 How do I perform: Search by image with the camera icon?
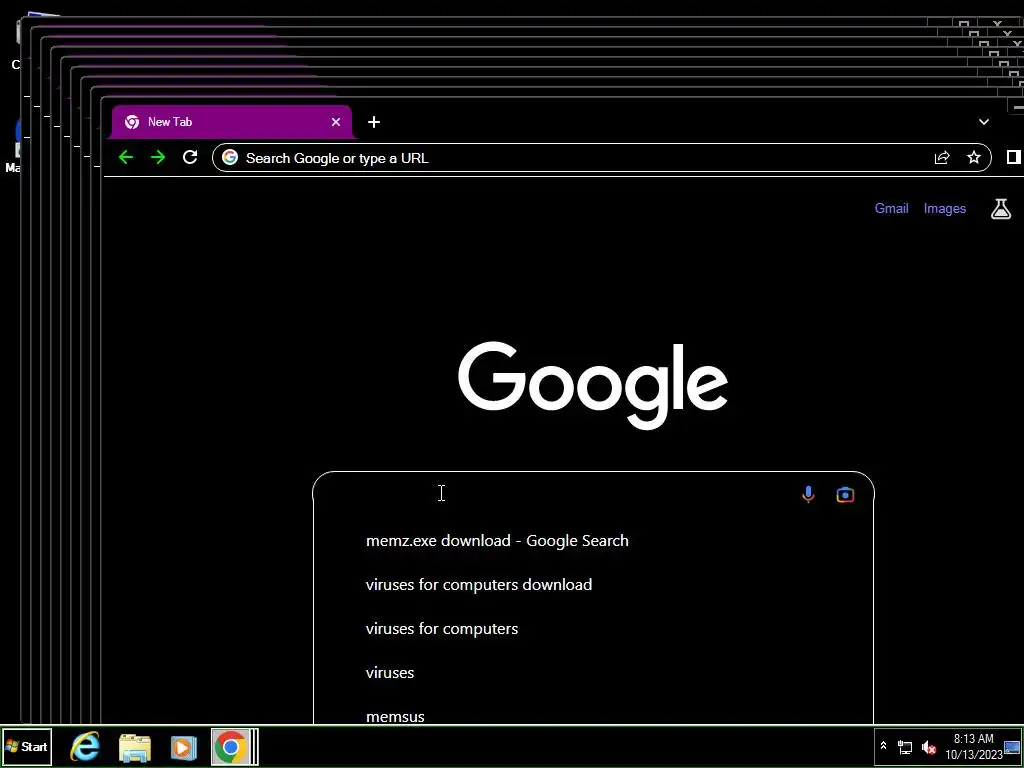[845, 494]
